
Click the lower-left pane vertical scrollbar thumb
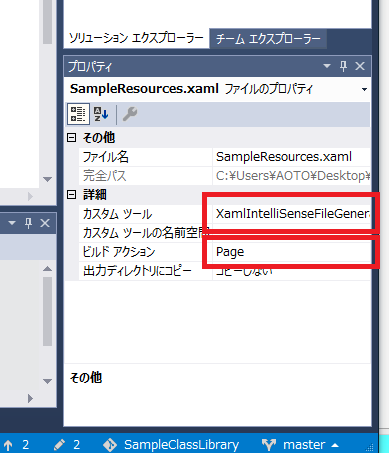[x=47, y=311]
